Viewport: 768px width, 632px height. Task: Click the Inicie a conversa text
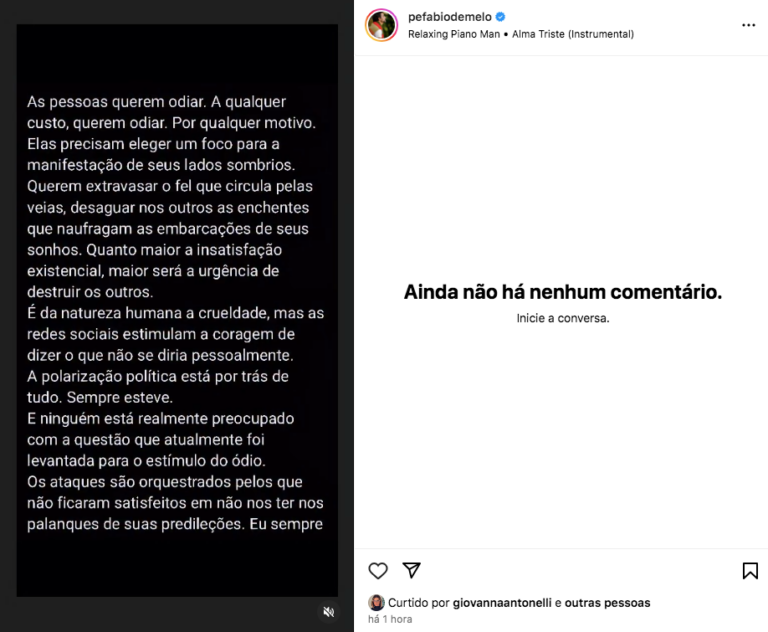563,318
